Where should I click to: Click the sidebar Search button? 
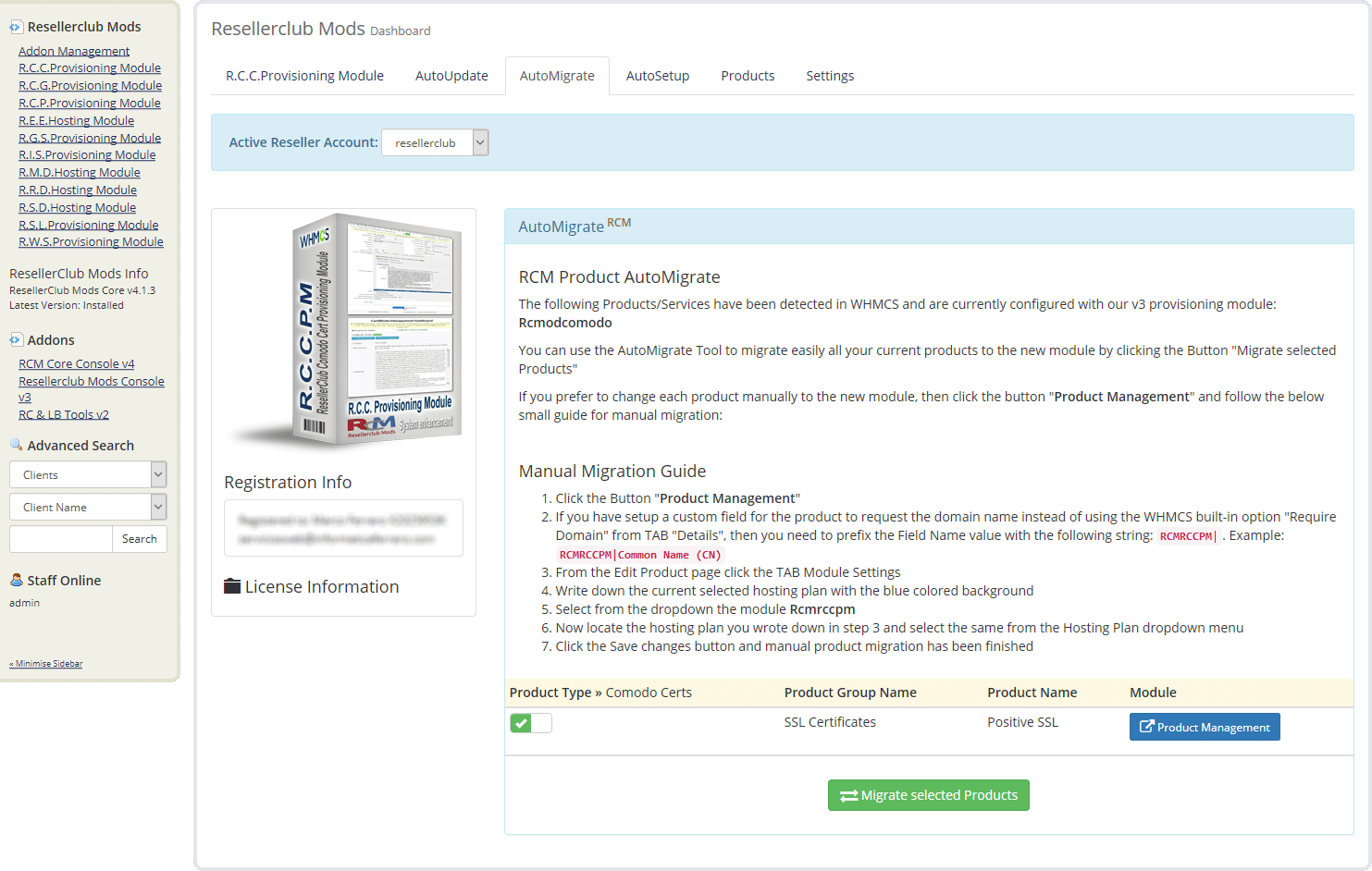coord(140,539)
